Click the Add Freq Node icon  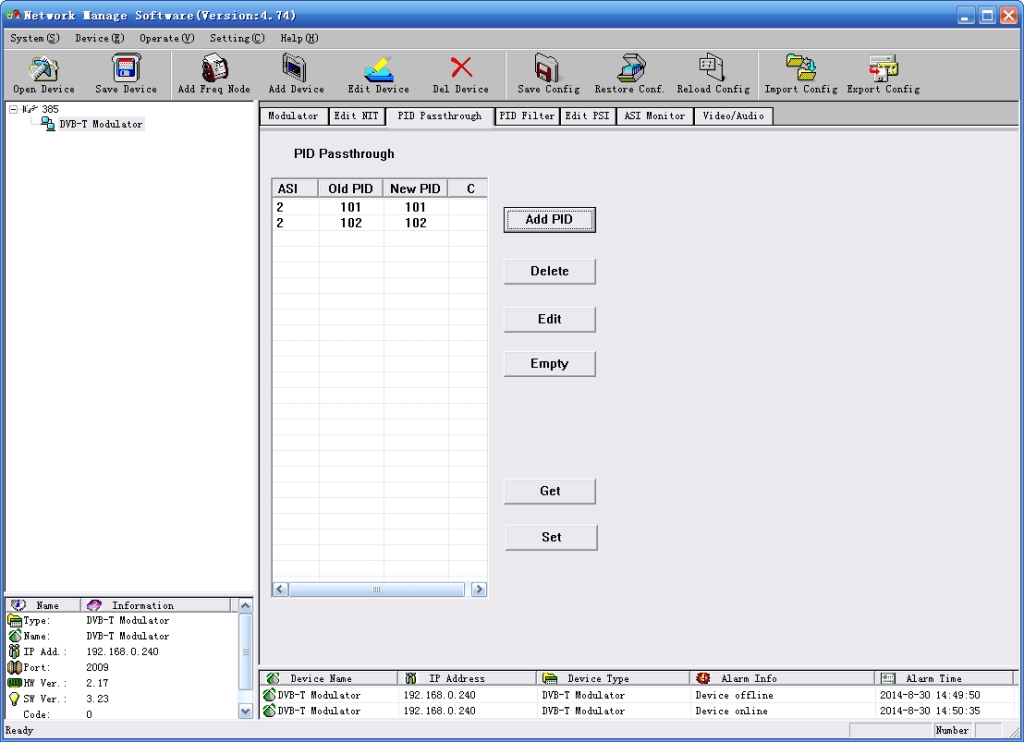(214, 68)
